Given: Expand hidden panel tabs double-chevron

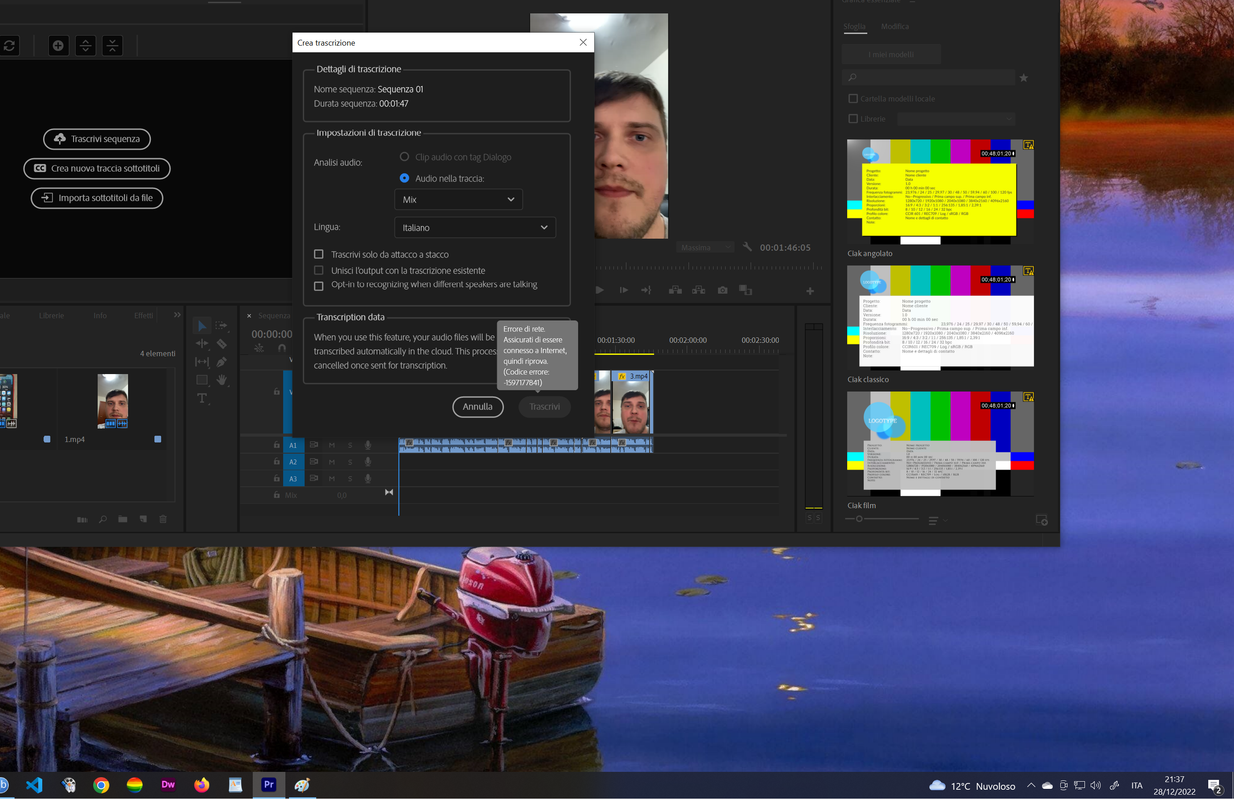Looking at the screenshot, I should coord(177,315).
